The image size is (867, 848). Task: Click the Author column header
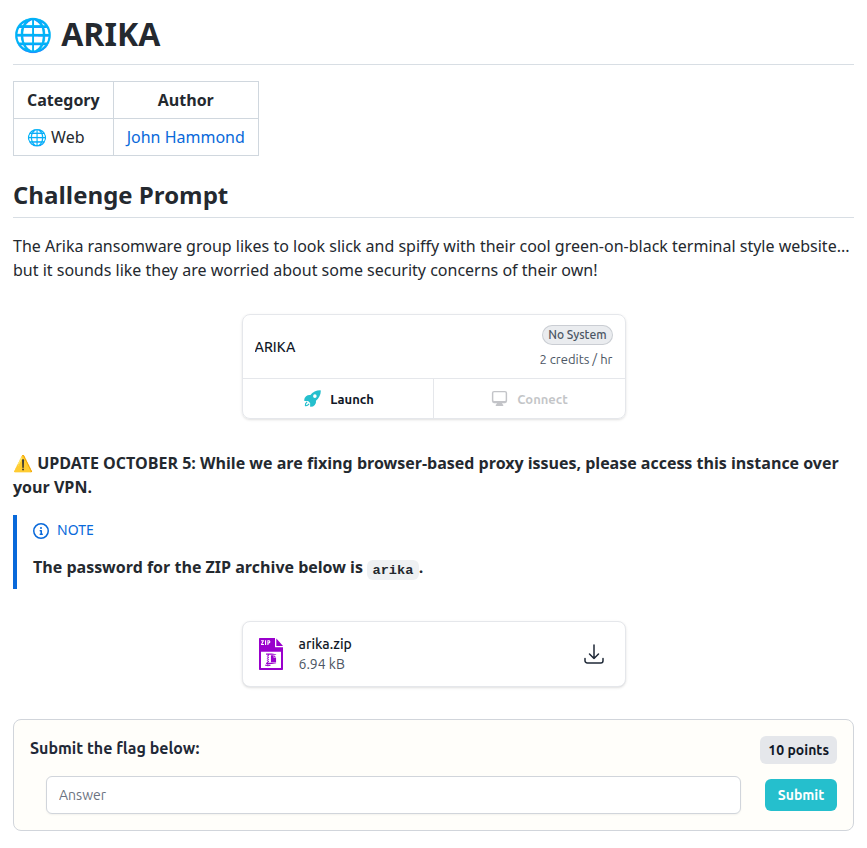(186, 100)
